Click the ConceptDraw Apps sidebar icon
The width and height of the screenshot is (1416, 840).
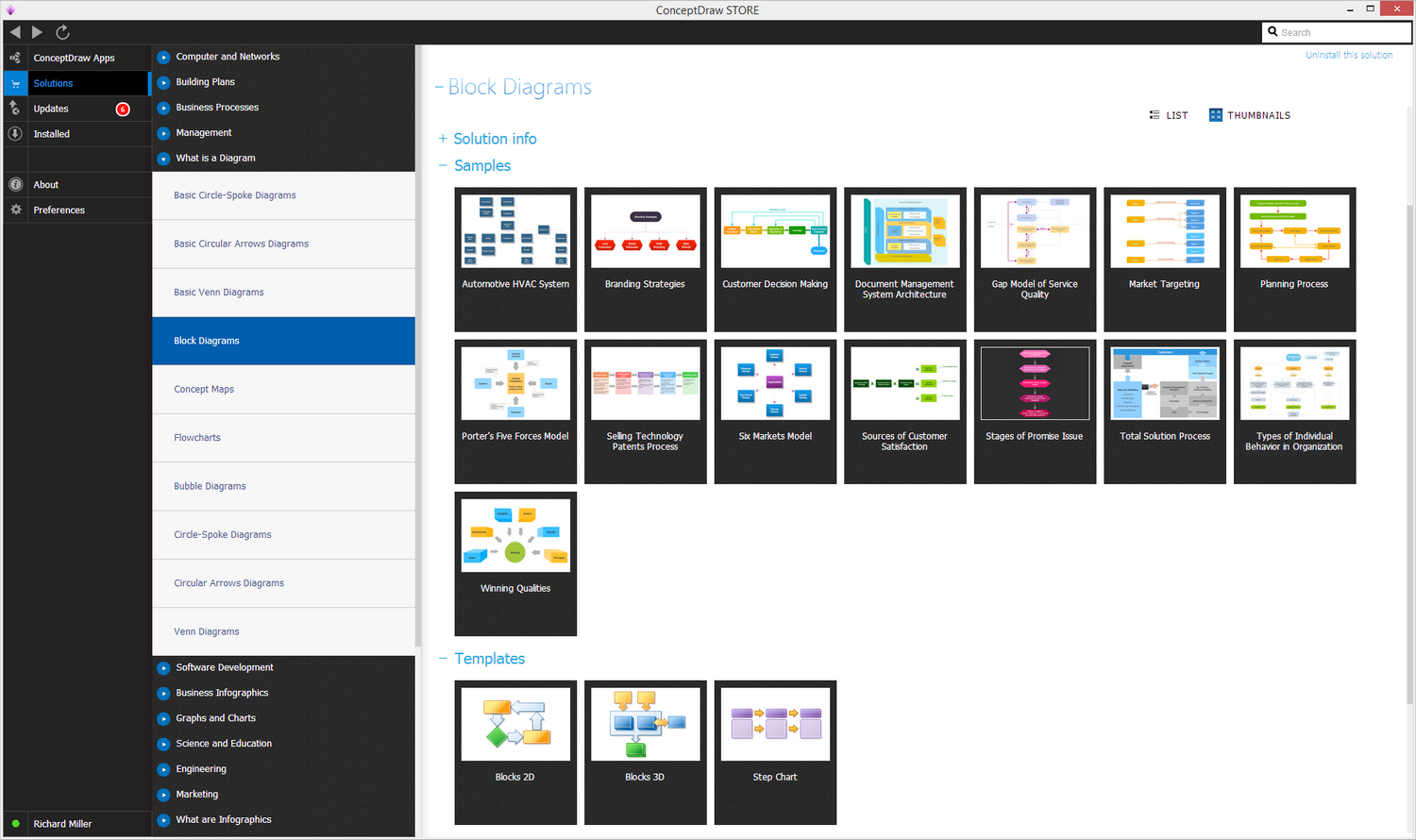pos(14,58)
